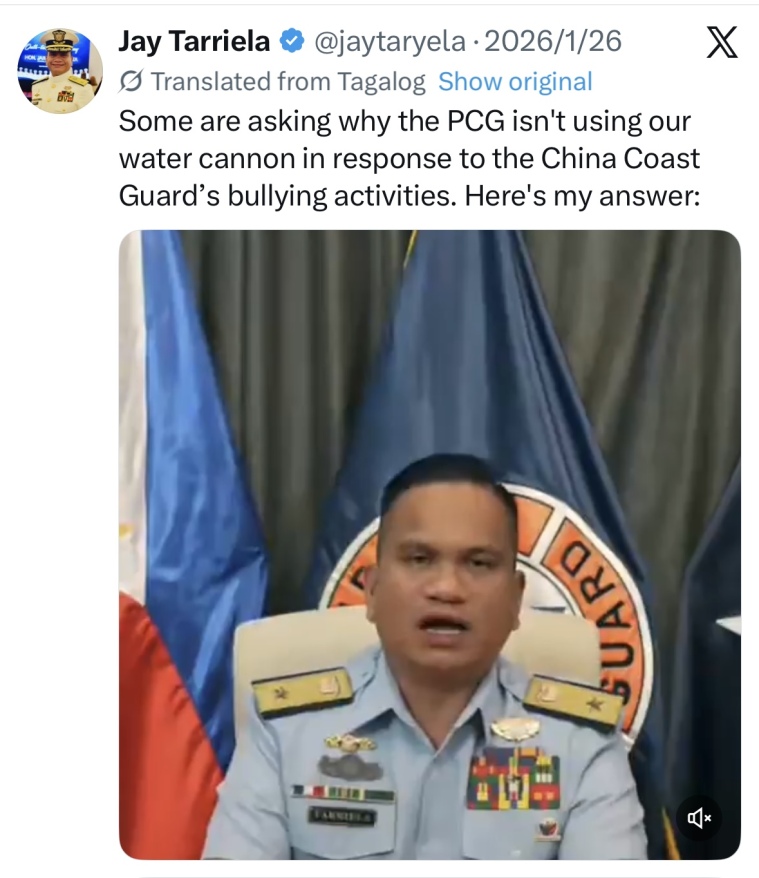The image size is (759, 878).
Task: Open Jay Tarriela's profile picture avatar
Action: (x=60, y=71)
